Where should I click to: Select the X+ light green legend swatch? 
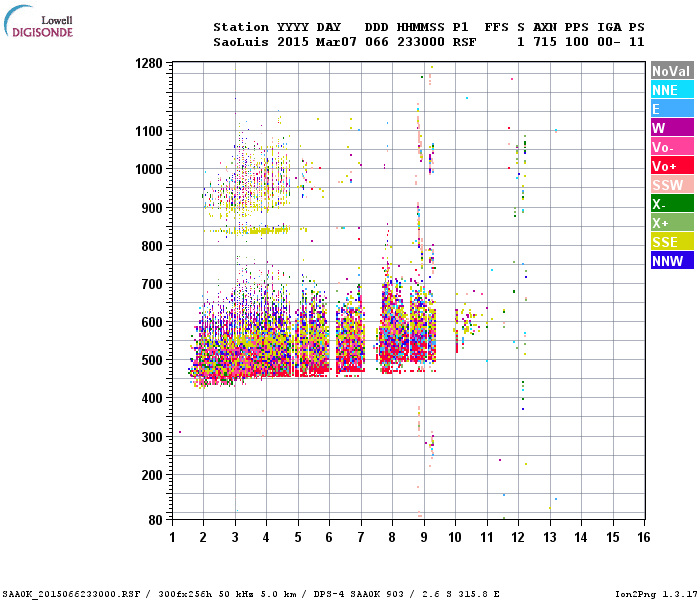pos(672,222)
